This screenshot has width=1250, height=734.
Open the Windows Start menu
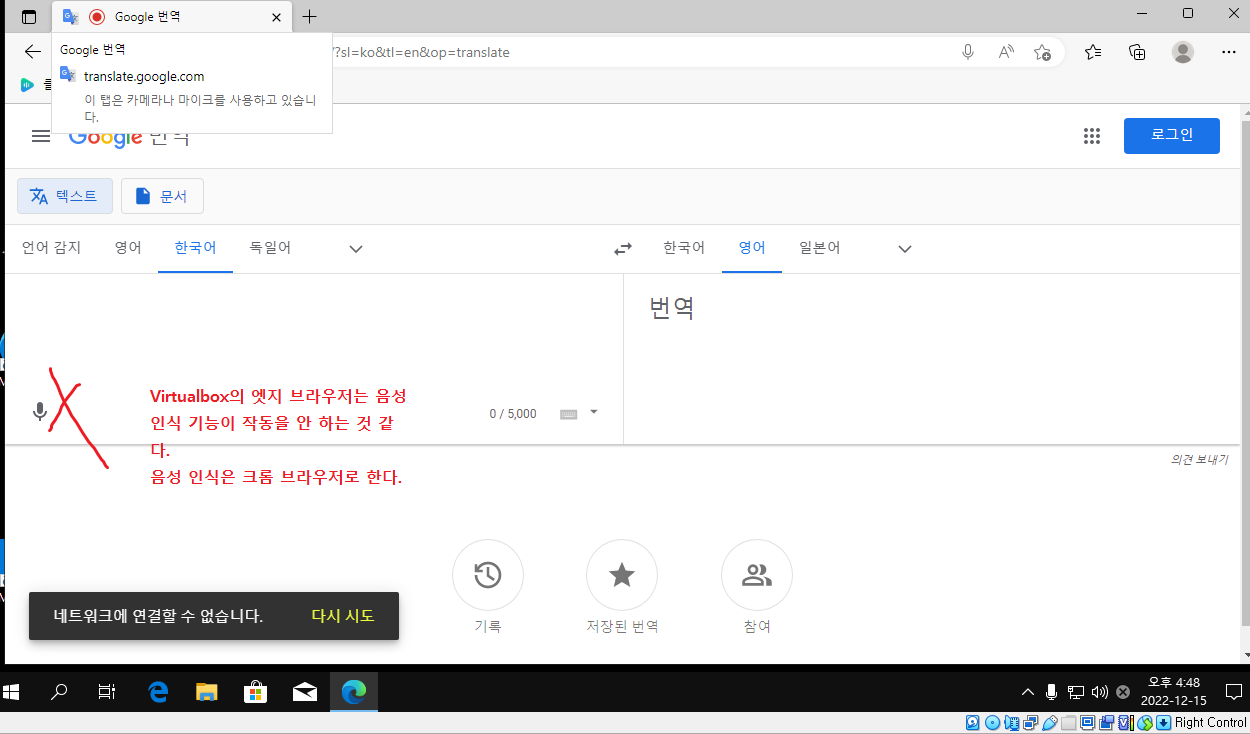click(x=13, y=691)
